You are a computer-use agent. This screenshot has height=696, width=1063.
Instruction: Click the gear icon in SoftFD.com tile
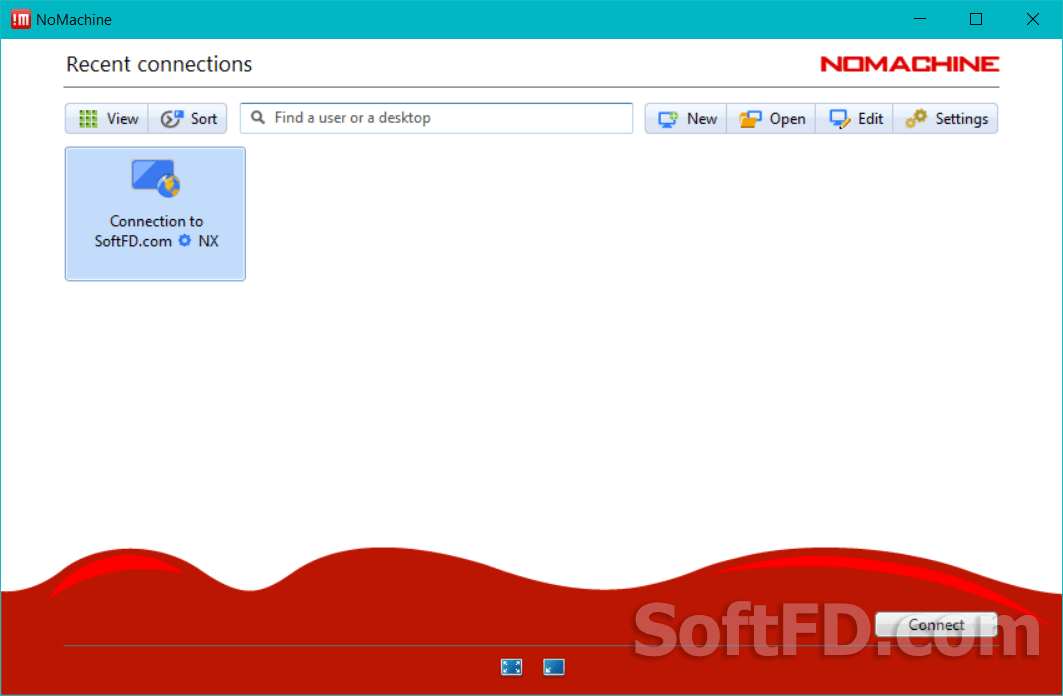pos(184,241)
